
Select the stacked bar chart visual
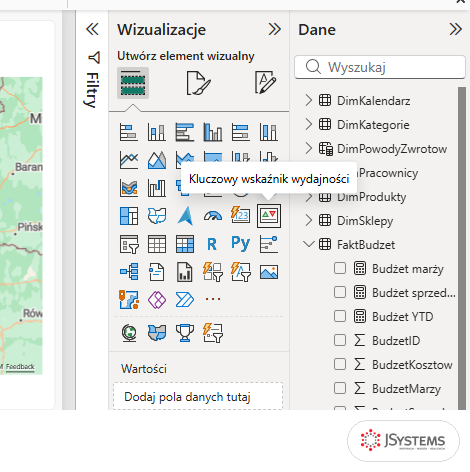[x=129, y=132]
